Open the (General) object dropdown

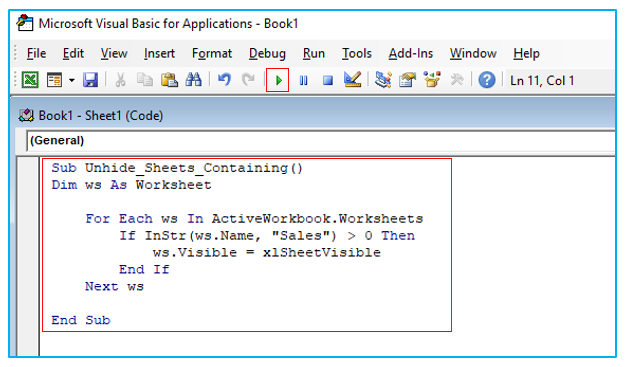click(320, 141)
